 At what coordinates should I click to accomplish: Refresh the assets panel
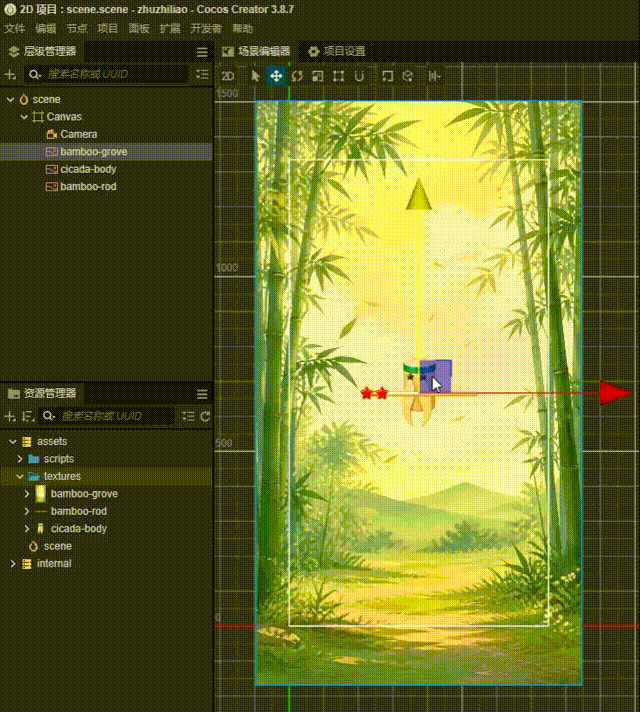(205, 416)
